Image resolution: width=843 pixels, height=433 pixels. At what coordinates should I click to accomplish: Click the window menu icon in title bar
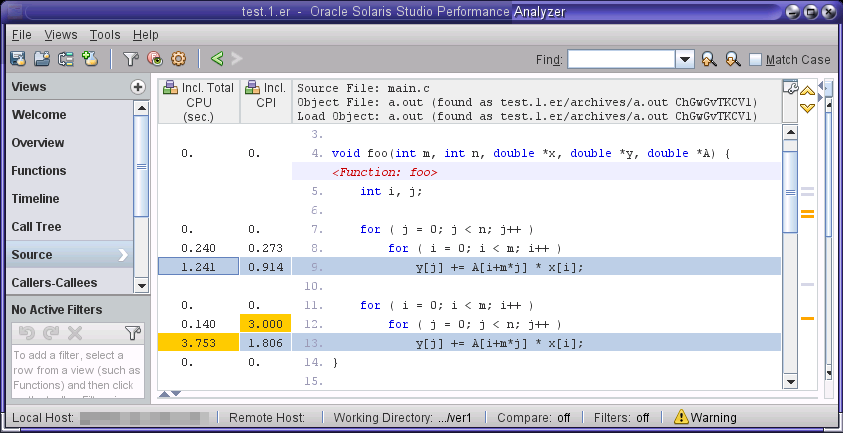tap(15, 11)
